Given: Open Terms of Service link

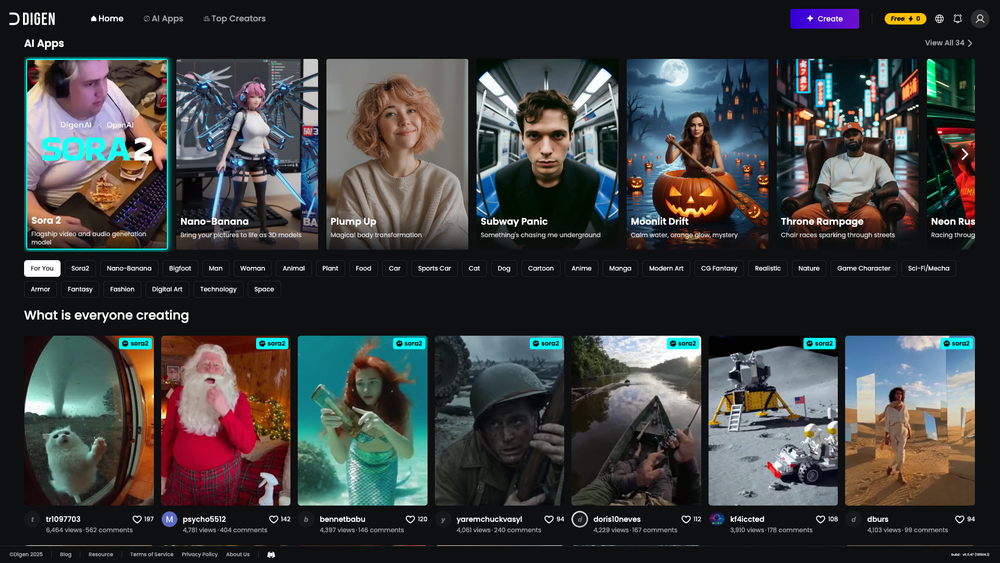Looking at the screenshot, I should tap(152, 555).
